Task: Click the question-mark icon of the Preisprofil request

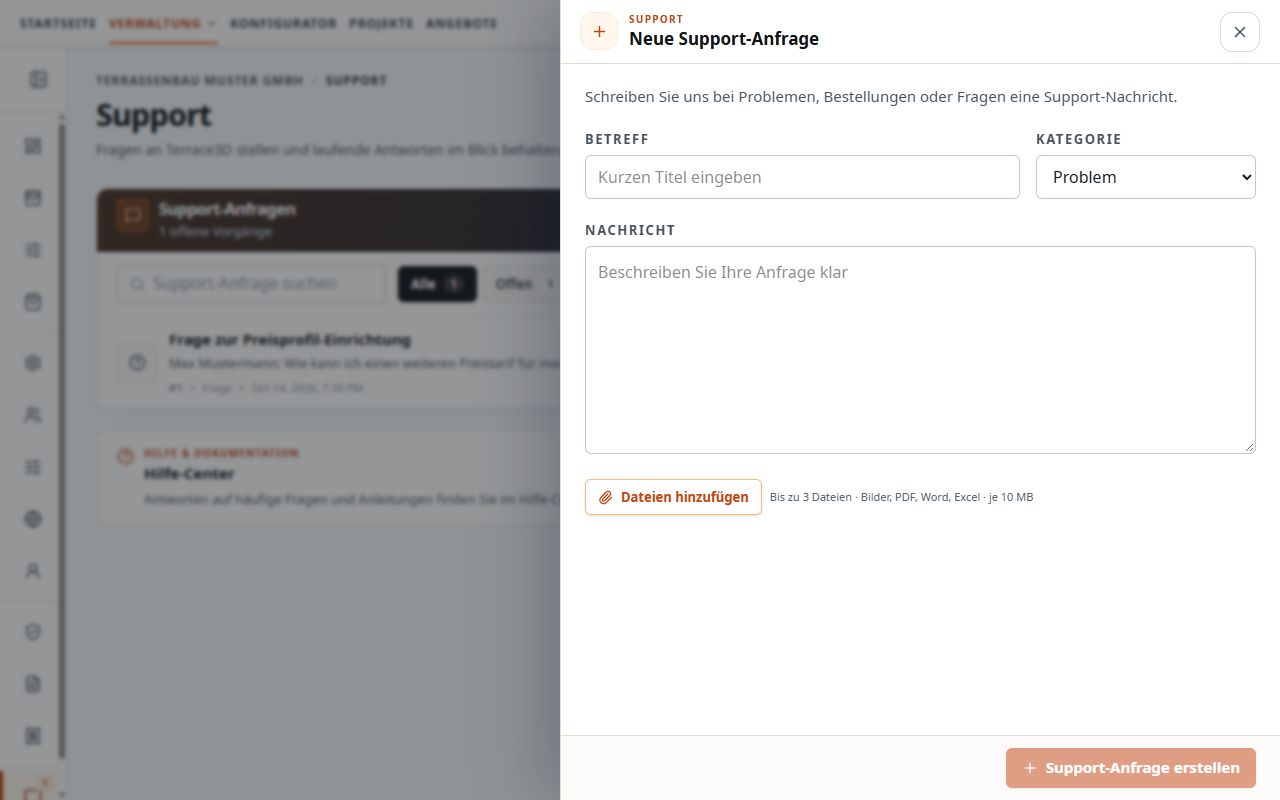Action: (x=137, y=362)
